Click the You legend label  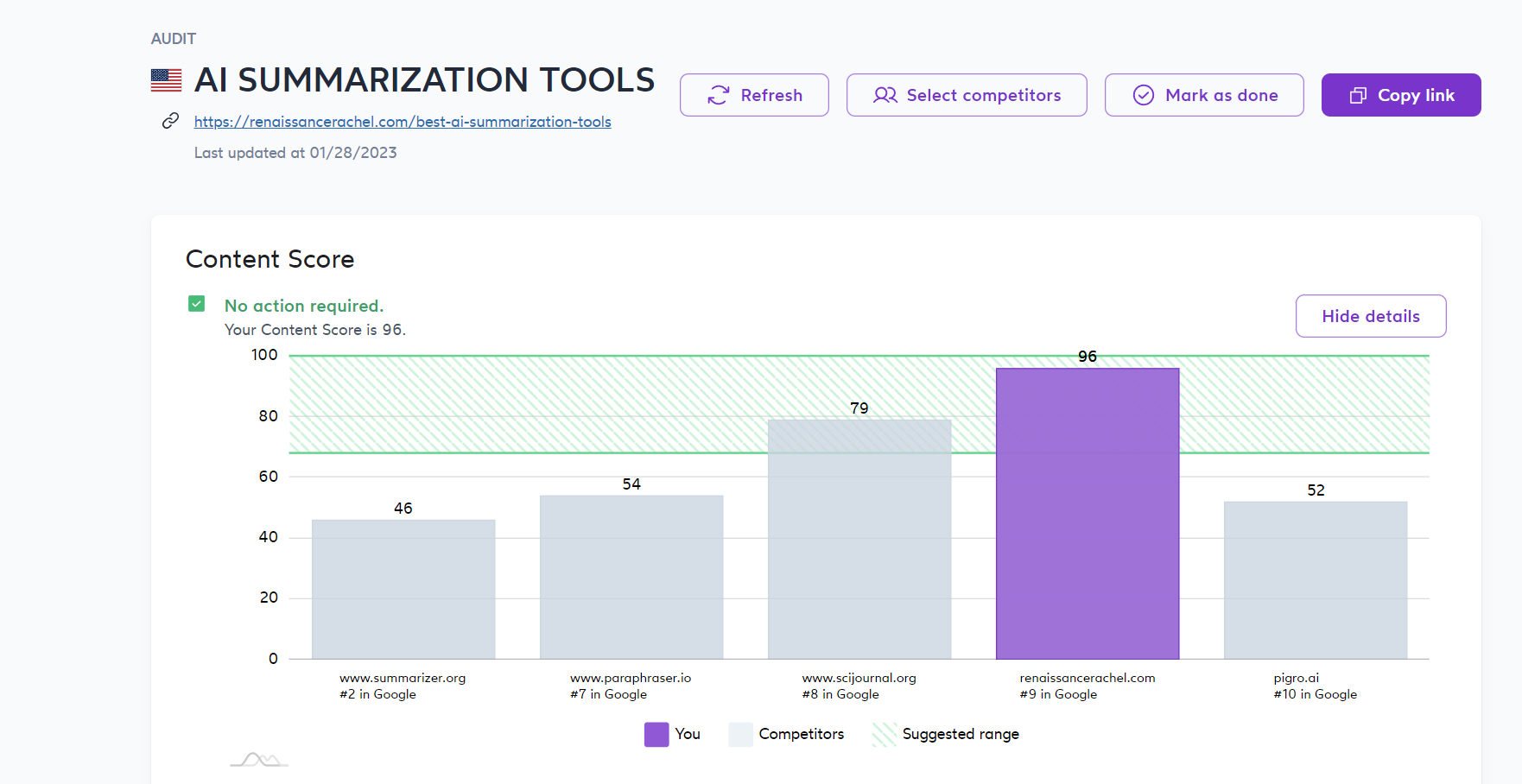pos(688,734)
